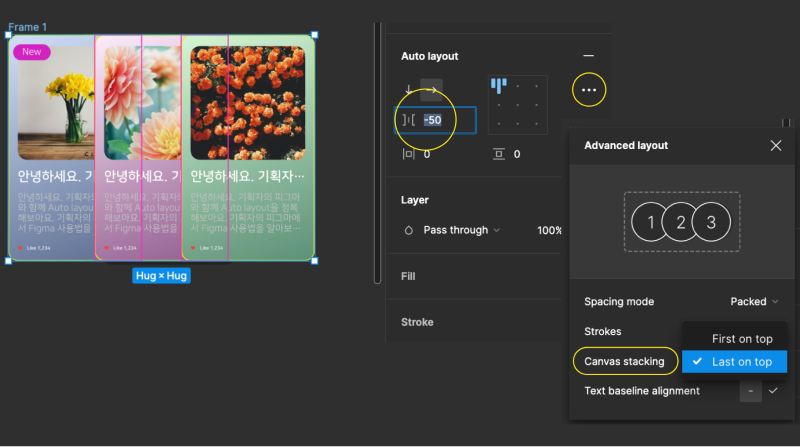
Task: Click the 1-2-3 stacking preview diagram
Action: (682, 222)
